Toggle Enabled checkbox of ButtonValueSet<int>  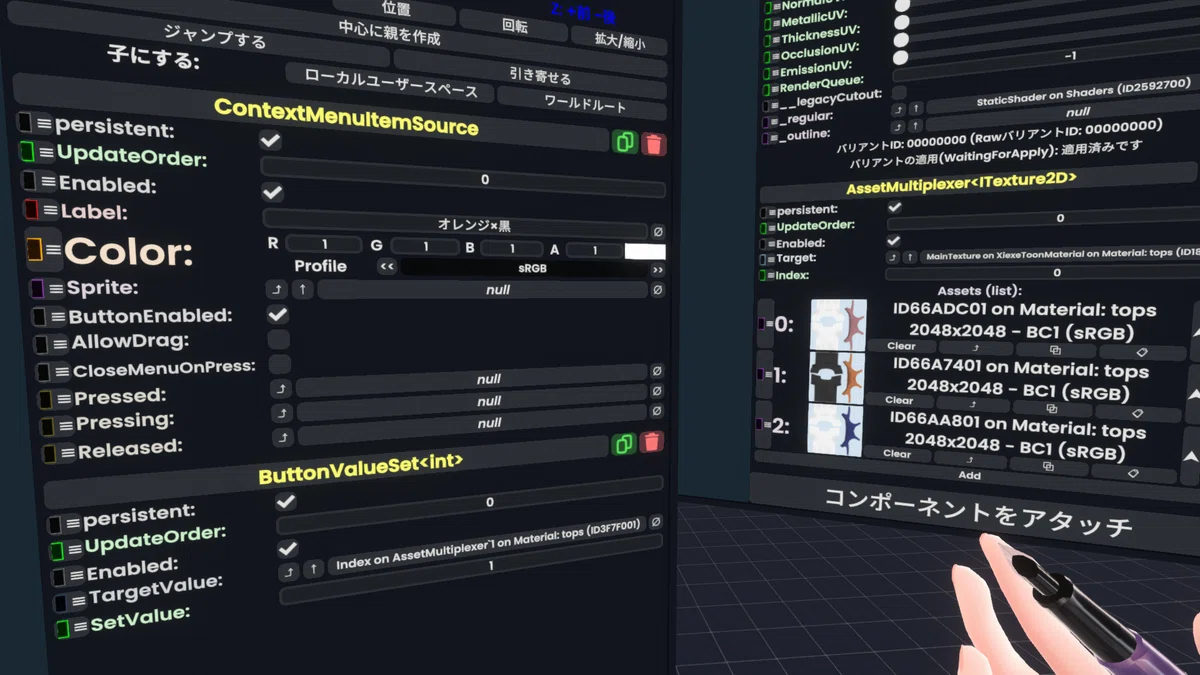pyautogui.click(x=288, y=549)
